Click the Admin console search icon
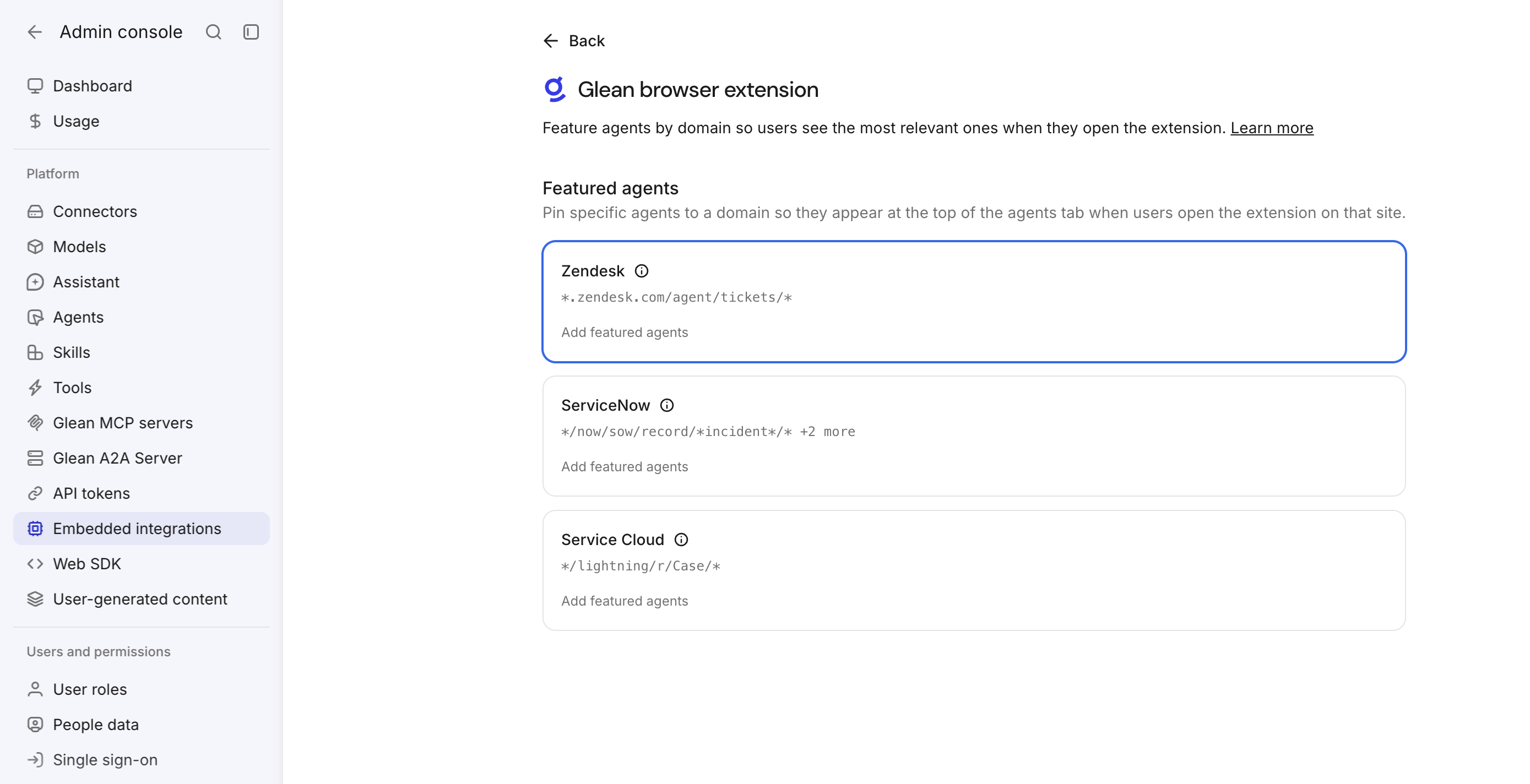Screen dimensions: 1530x784 point(213,32)
